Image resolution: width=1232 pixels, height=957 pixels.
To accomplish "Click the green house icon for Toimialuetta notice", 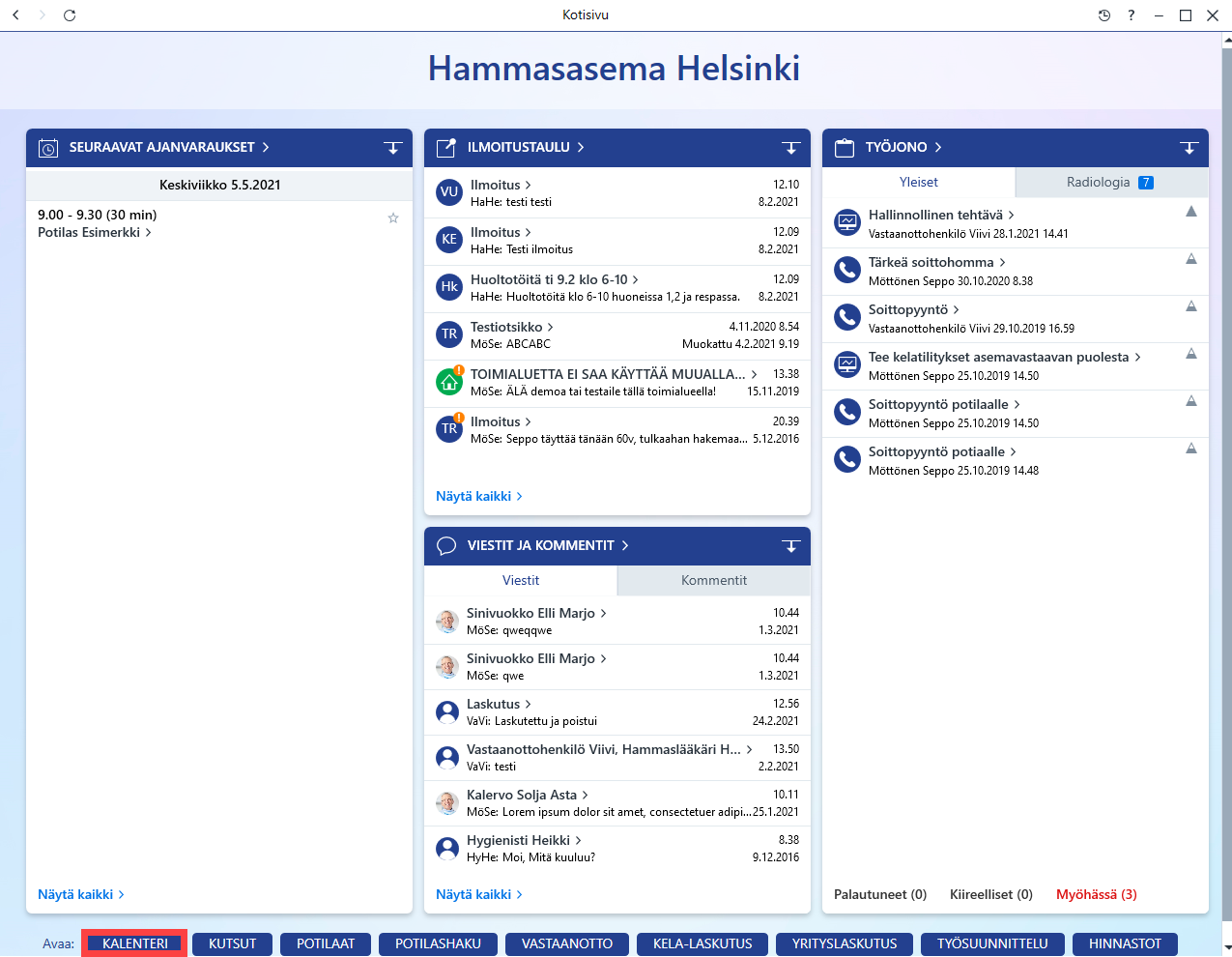I will pos(449,382).
